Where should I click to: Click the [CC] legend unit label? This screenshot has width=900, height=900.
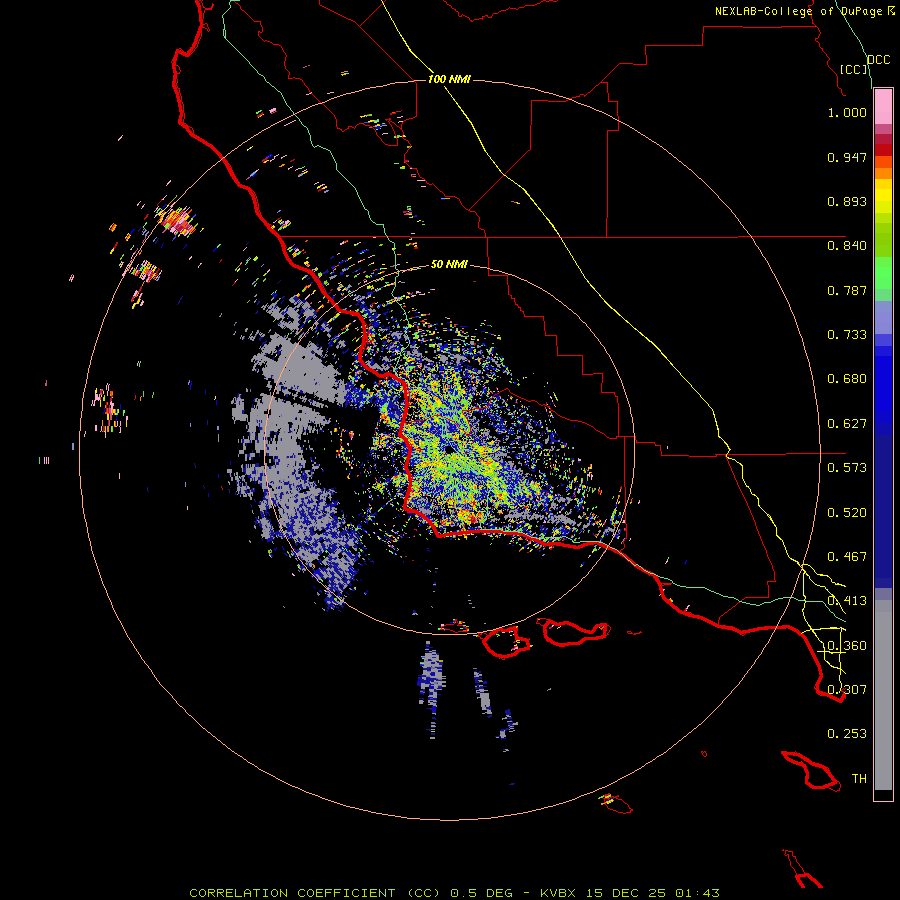854,69
